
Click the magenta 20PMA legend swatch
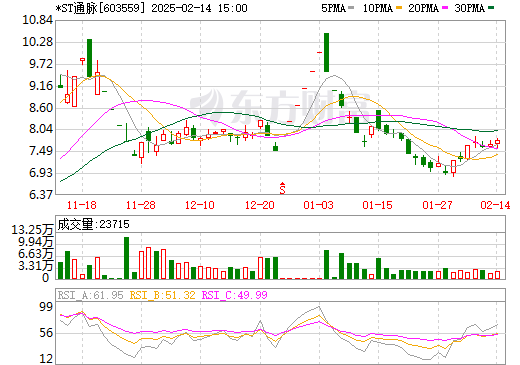tap(445, 8)
